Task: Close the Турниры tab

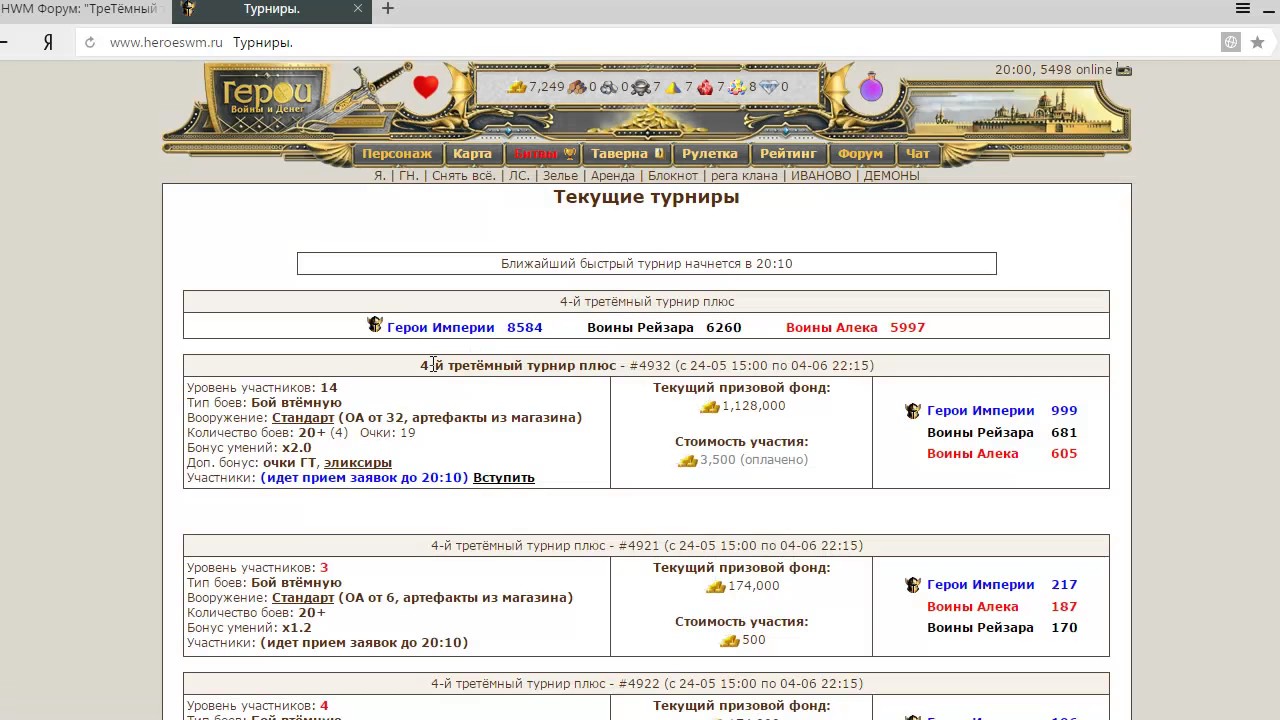Action: coord(358,9)
